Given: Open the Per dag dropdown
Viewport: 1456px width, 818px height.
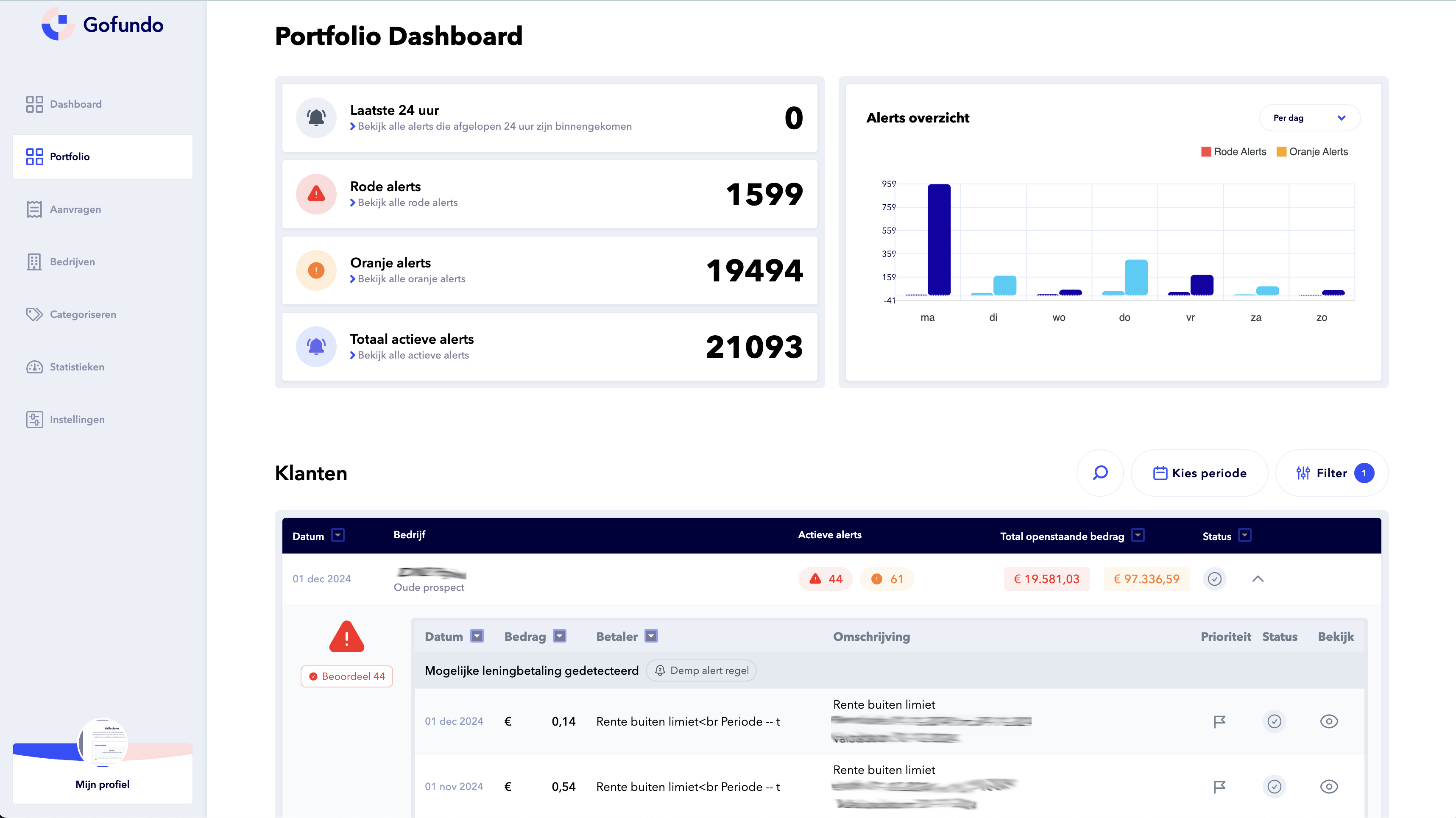Looking at the screenshot, I should coord(1309,117).
